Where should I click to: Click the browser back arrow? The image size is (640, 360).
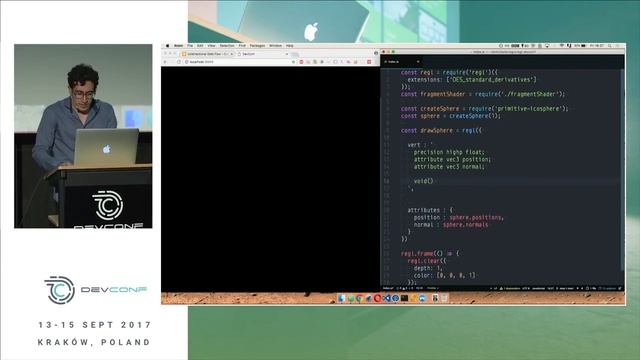pos(165,62)
